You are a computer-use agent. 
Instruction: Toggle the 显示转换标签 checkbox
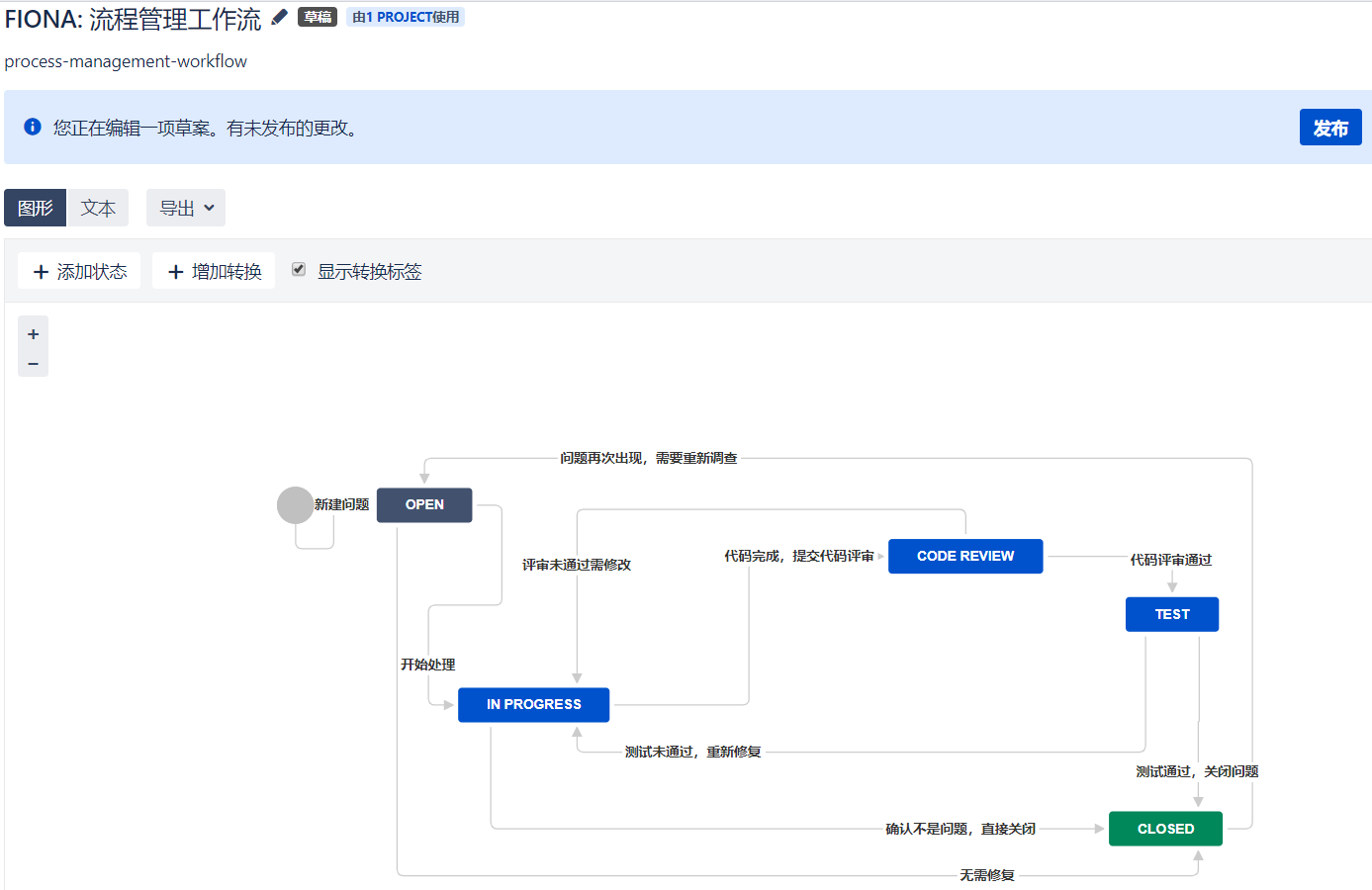click(298, 269)
